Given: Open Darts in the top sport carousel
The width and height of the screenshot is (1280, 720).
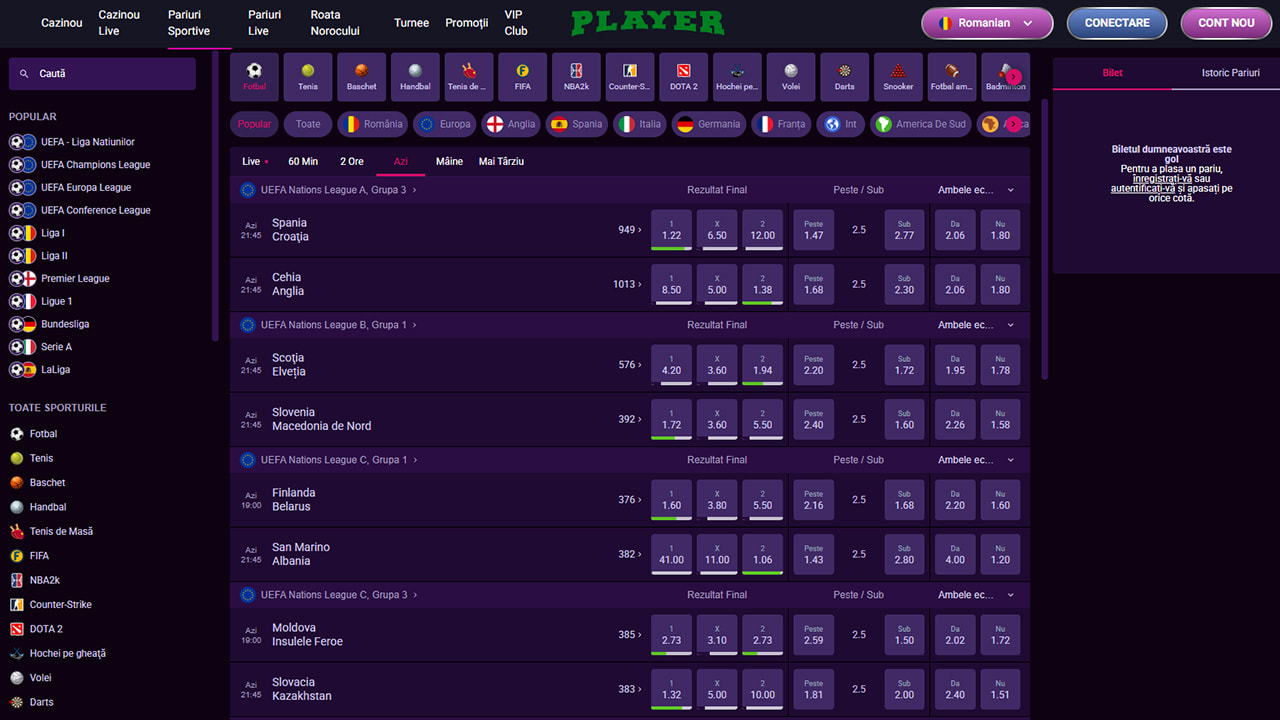Looking at the screenshot, I should point(845,77).
